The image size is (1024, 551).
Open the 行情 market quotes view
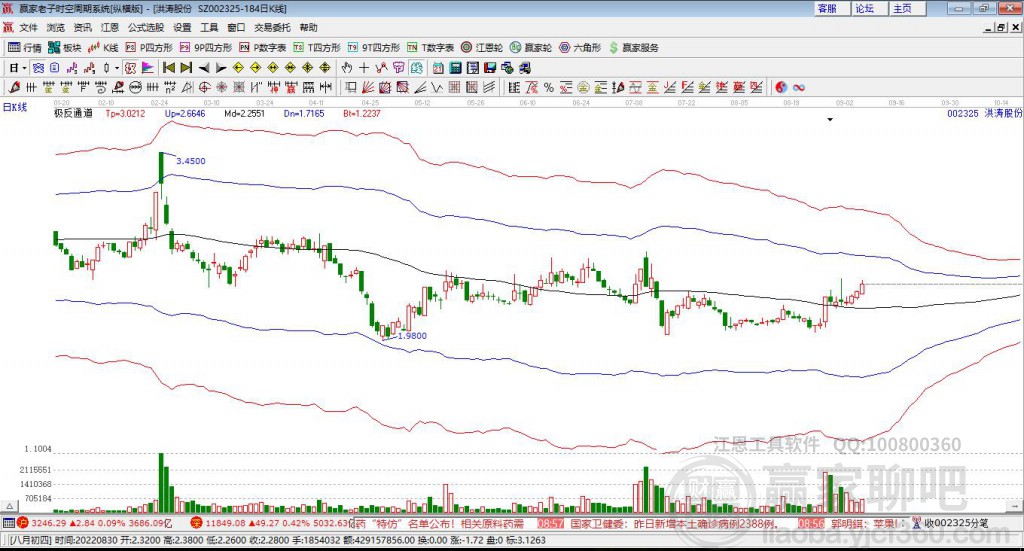click(25, 48)
